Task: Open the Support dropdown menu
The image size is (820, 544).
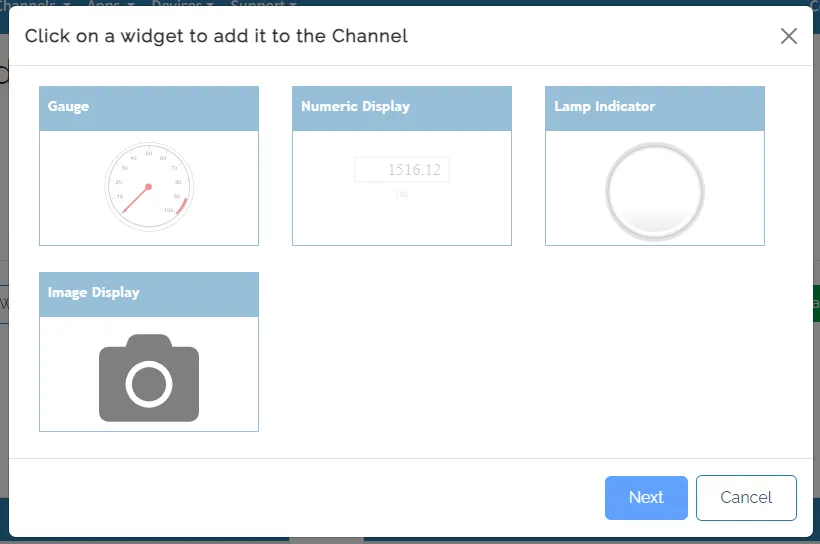Action: (x=262, y=3)
